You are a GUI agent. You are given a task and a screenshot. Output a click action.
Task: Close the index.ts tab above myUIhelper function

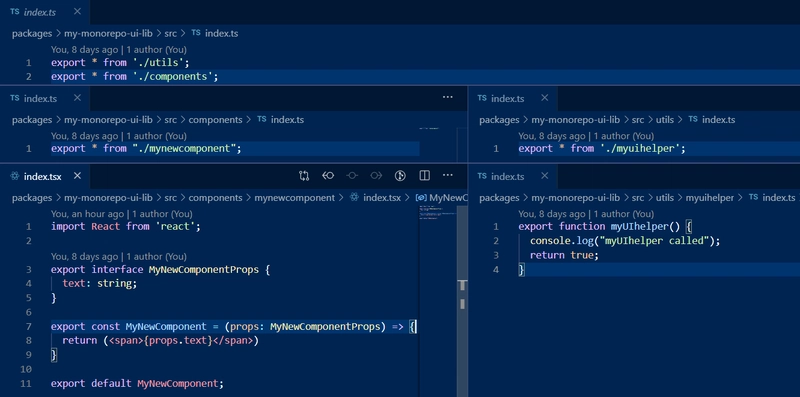pyautogui.click(x=544, y=176)
